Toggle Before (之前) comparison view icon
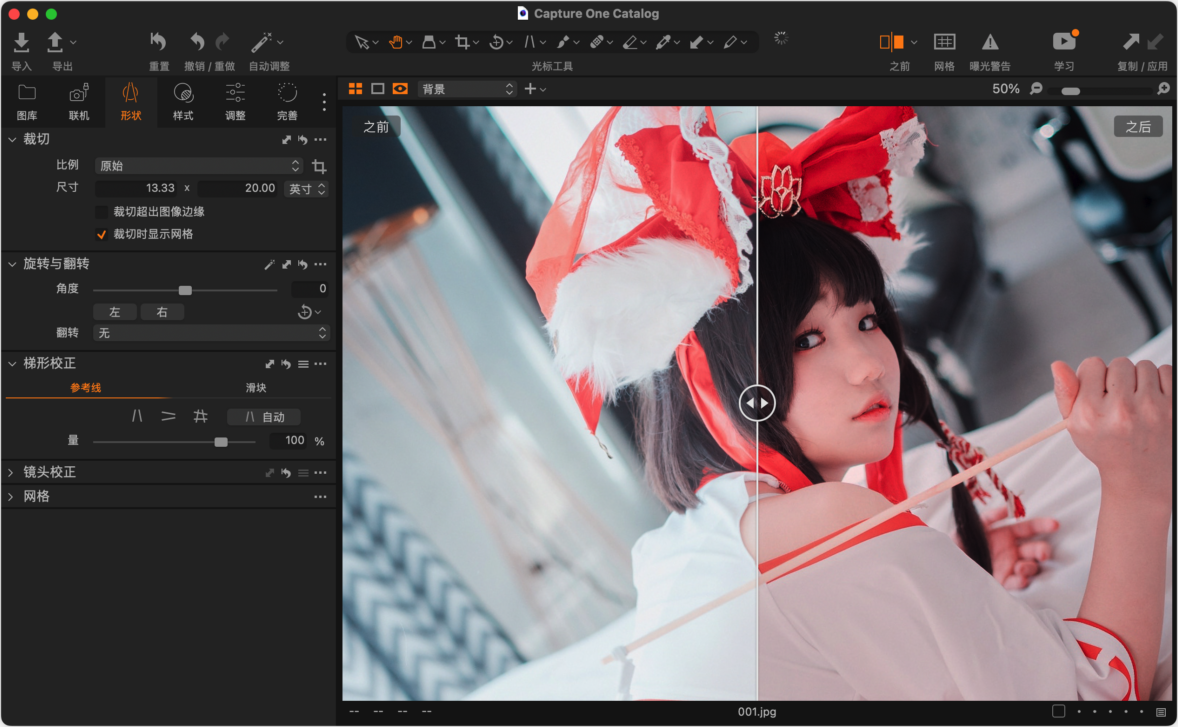 pos(892,42)
